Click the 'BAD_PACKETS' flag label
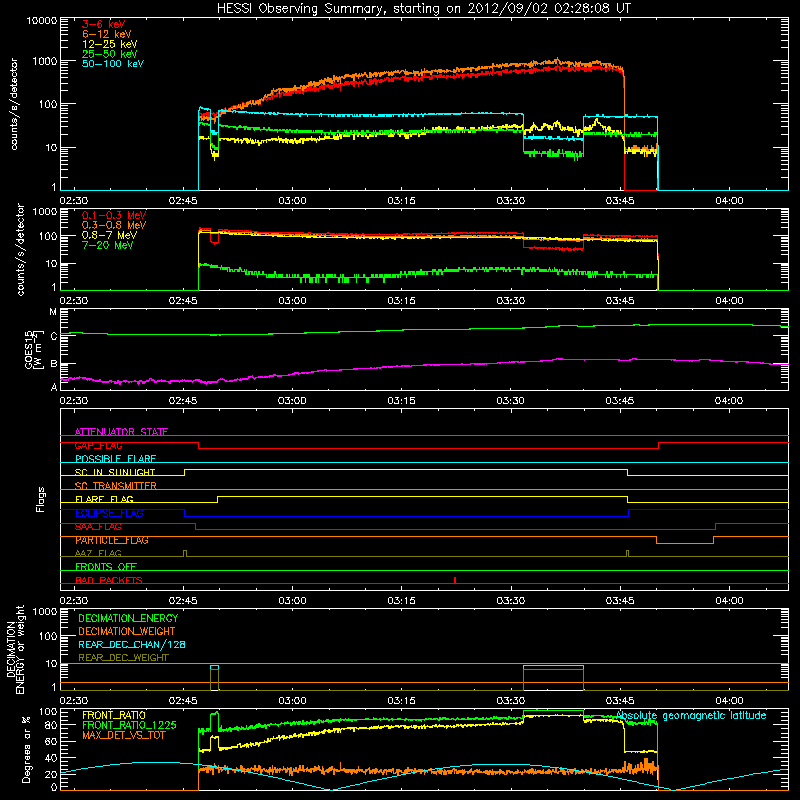This screenshot has height=800, width=800. [109, 580]
